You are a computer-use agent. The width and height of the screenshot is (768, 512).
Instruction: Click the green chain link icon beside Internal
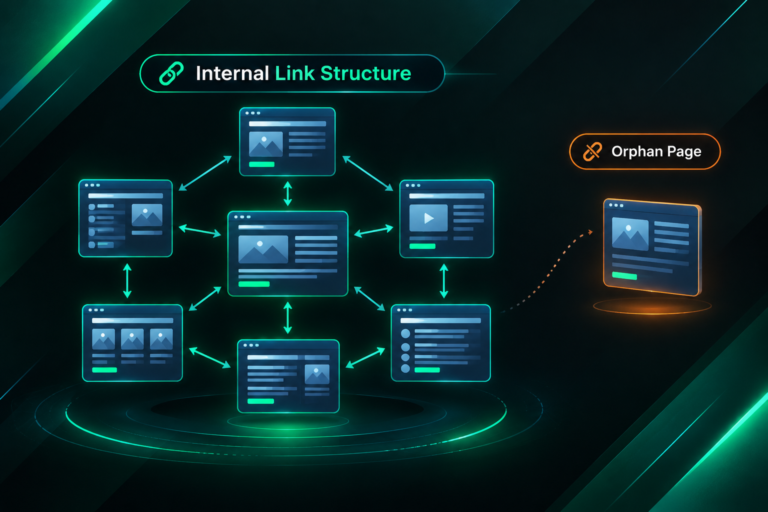(171, 74)
